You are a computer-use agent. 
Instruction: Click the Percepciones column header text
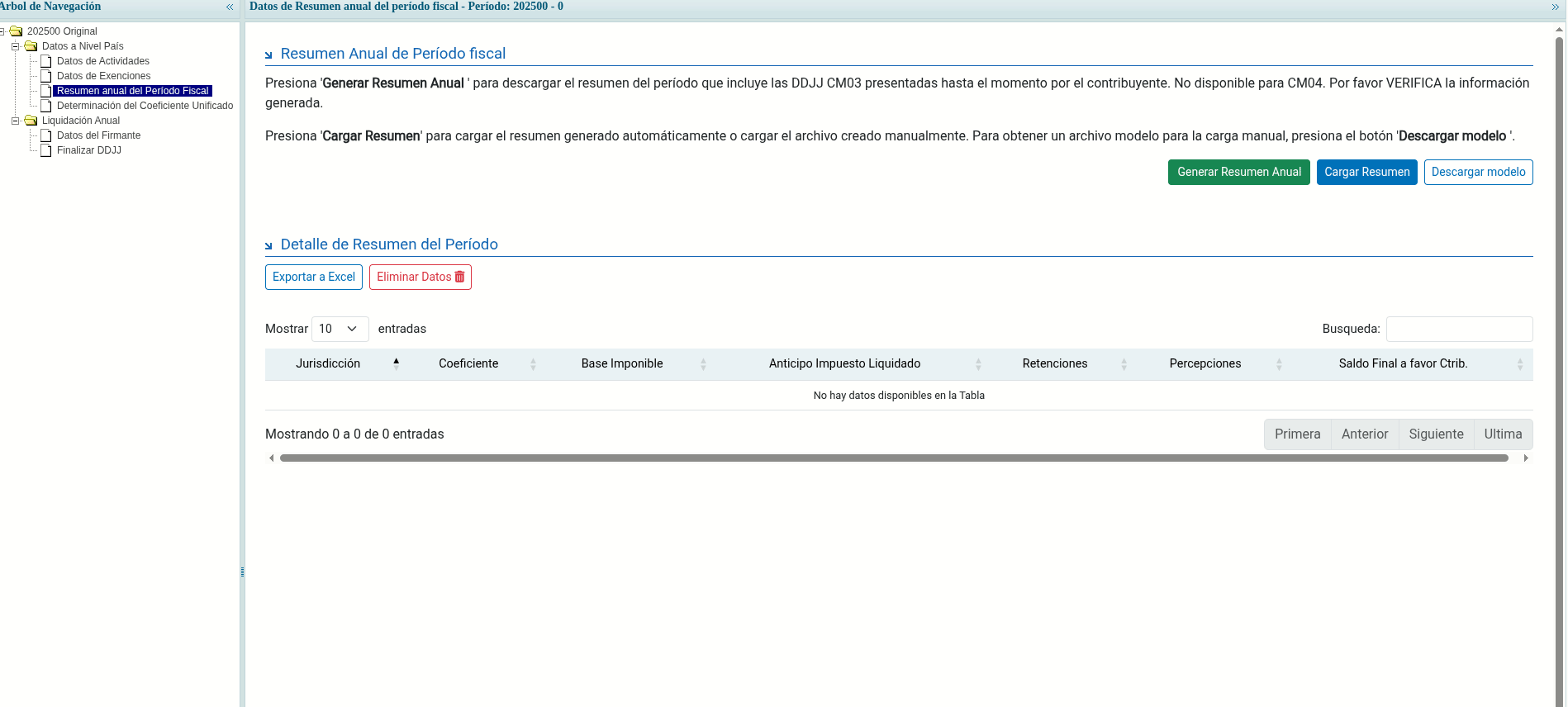[x=1205, y=363]
